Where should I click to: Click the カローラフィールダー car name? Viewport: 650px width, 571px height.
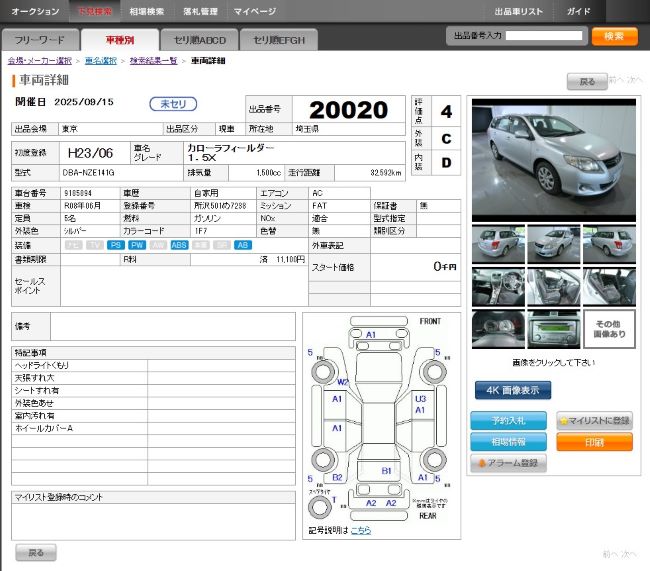(230, 148)
